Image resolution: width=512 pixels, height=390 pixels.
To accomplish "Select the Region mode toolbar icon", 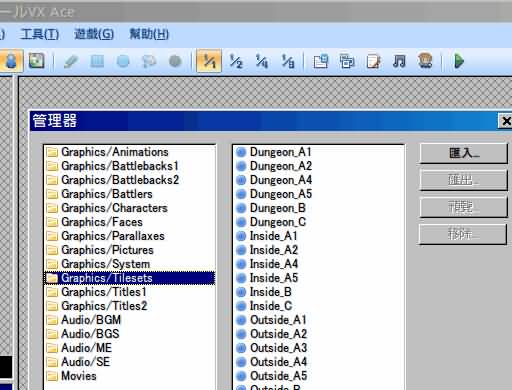I will [x=37, y=61].
